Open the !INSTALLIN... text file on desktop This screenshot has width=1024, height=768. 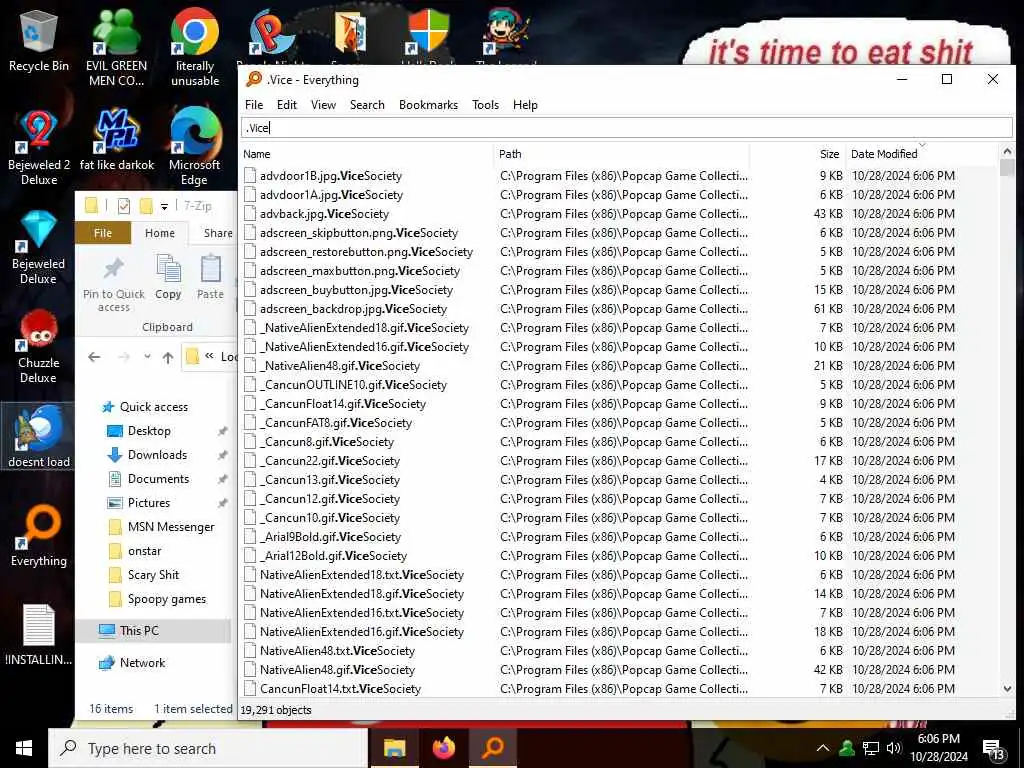(39, 635)
